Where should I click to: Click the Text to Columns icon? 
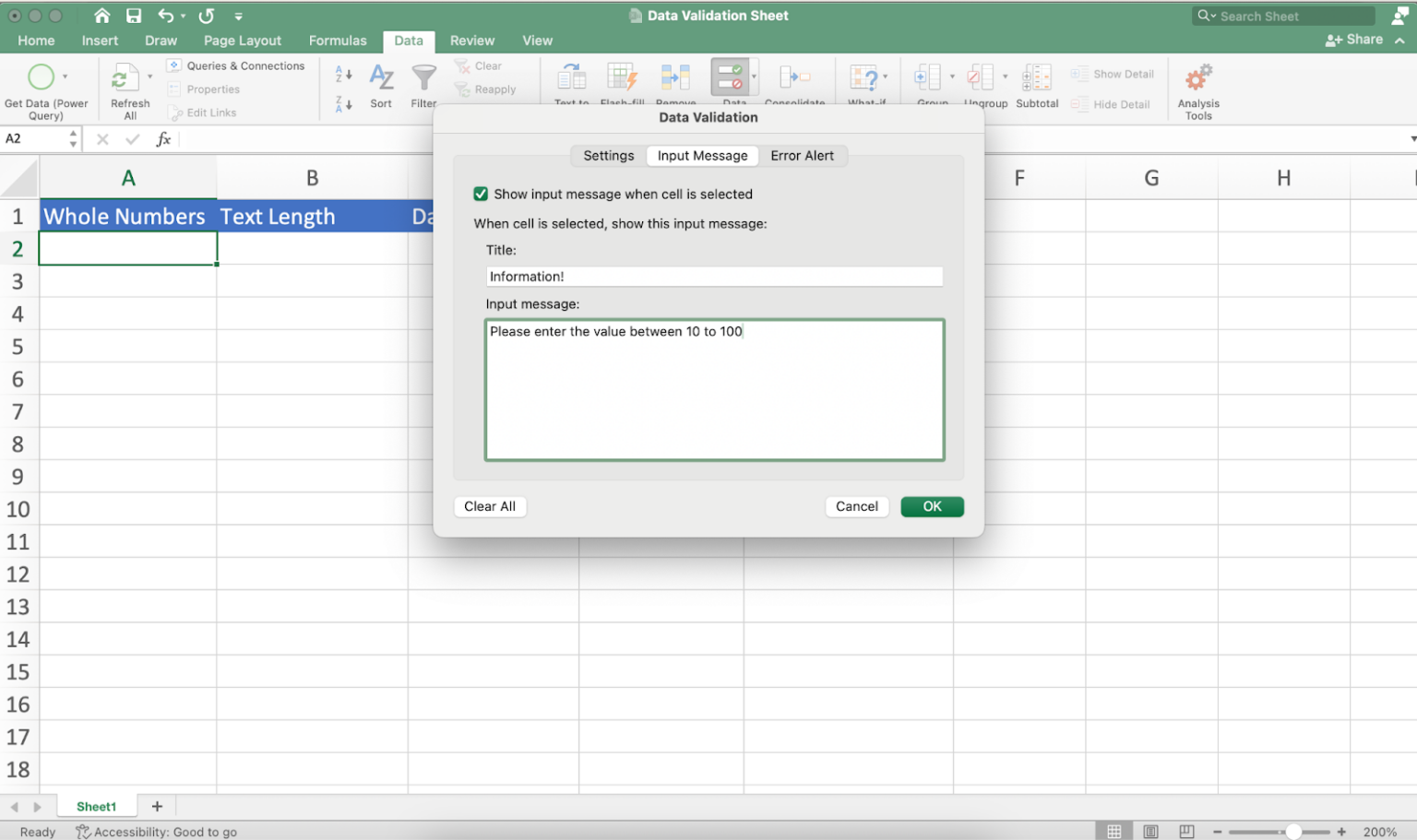[572, 83]
